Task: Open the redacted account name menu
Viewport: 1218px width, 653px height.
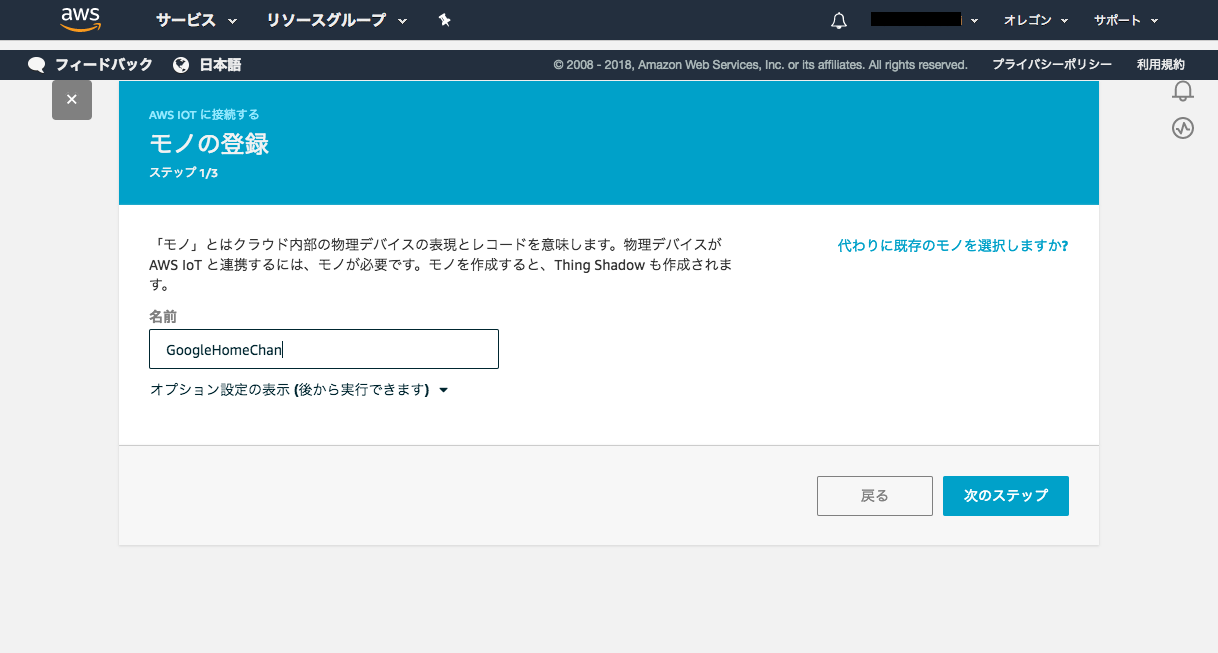Action: [x=924, y=20]
